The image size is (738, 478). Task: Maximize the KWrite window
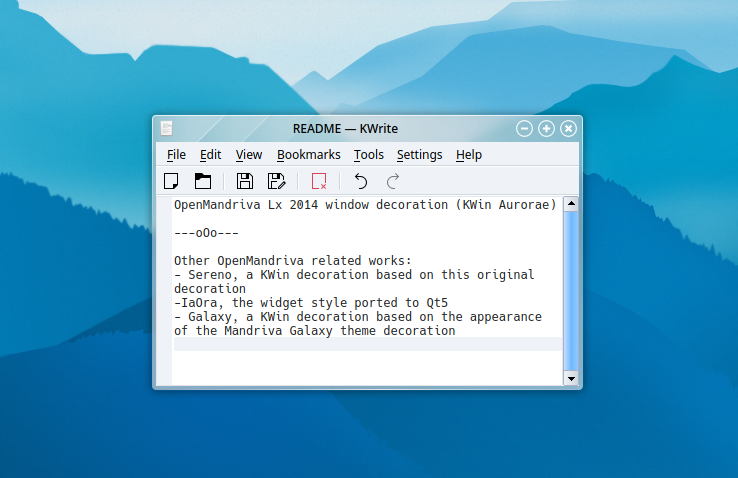546,128
